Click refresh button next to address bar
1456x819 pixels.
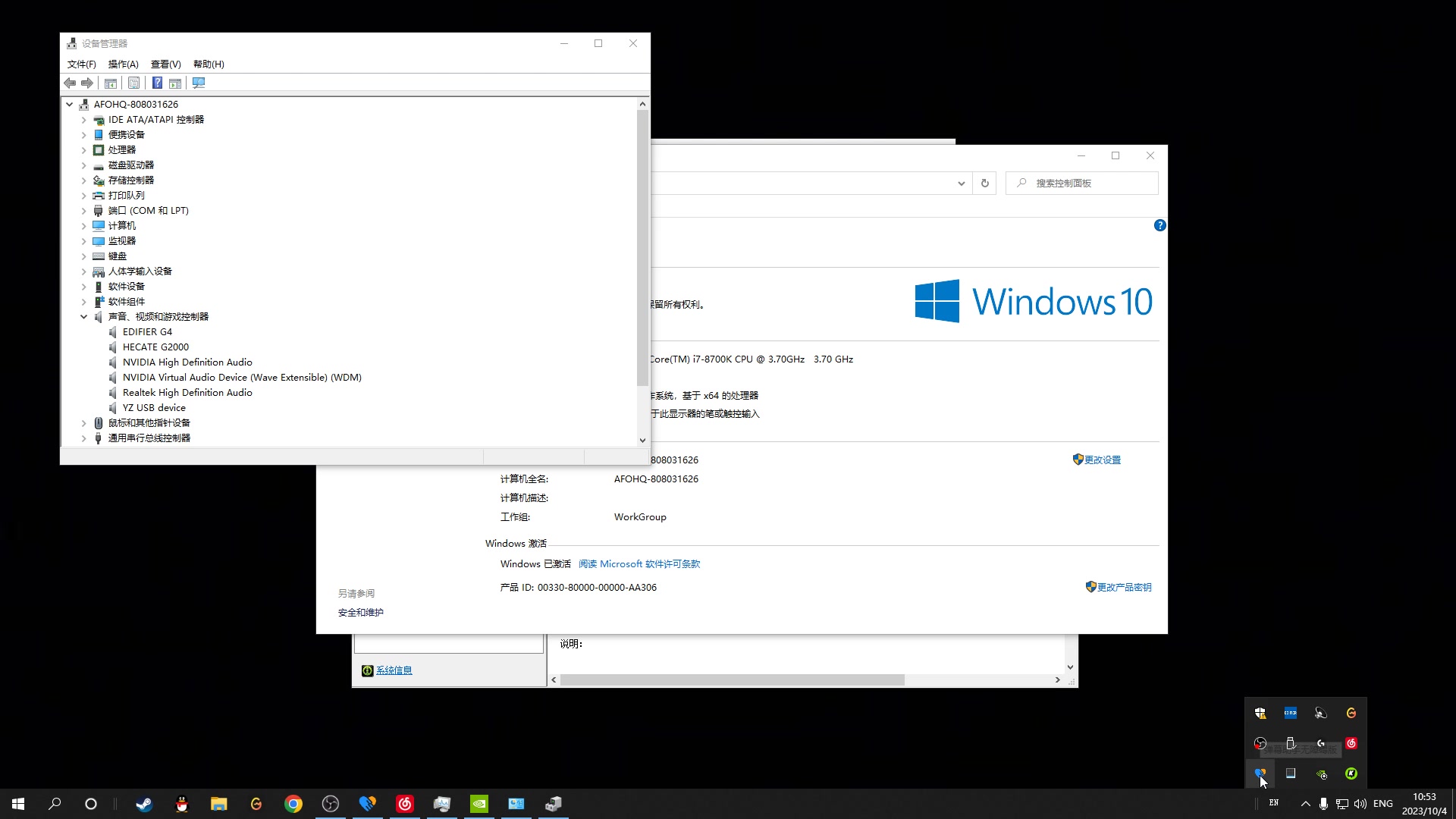[x=985, y=183]
